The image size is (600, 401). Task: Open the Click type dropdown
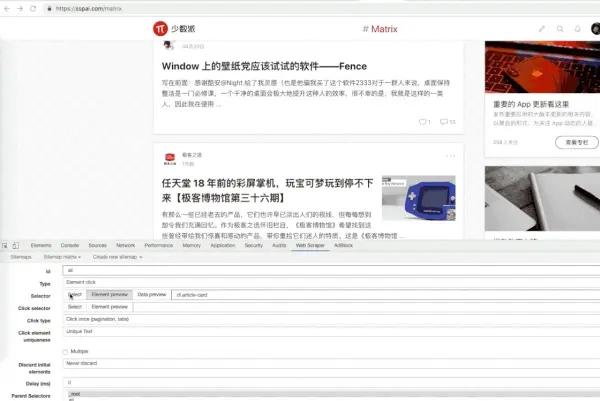click(x=331, y=319)
